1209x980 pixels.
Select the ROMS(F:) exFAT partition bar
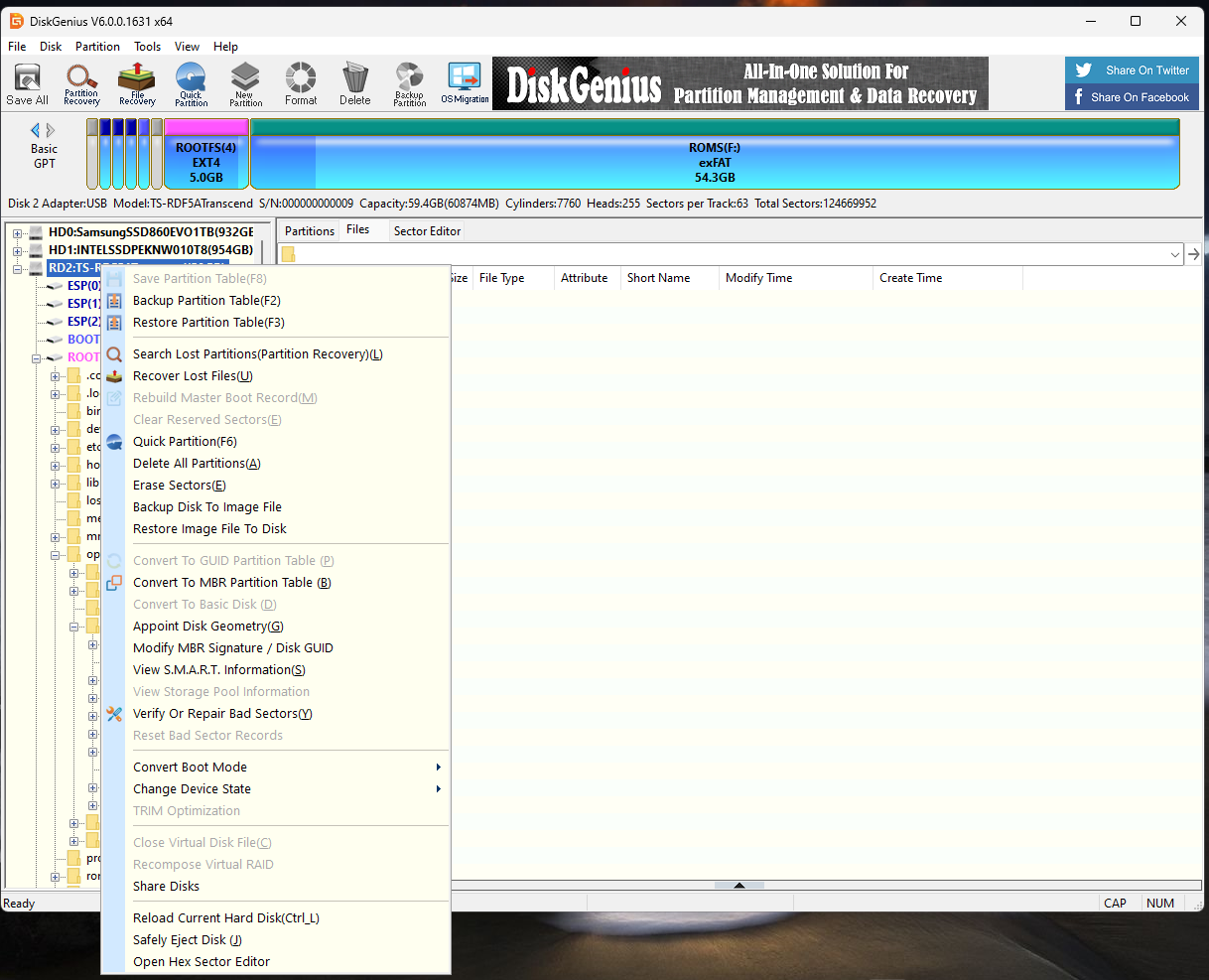(x=715, y=154)
